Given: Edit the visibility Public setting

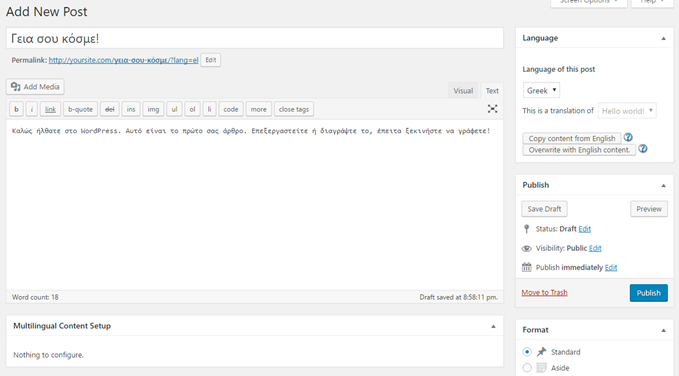Looking at the screenshot, I should pyautogui.click(x=595, y=248).
